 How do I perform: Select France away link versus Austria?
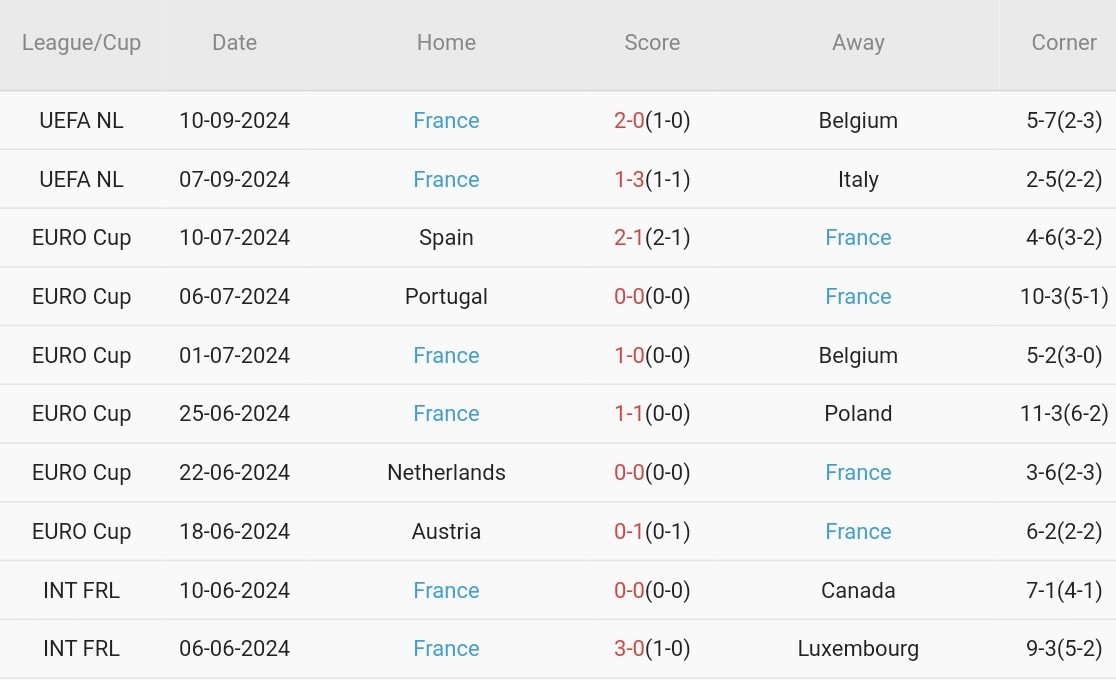pyautogui.click(x=858, y=532)
